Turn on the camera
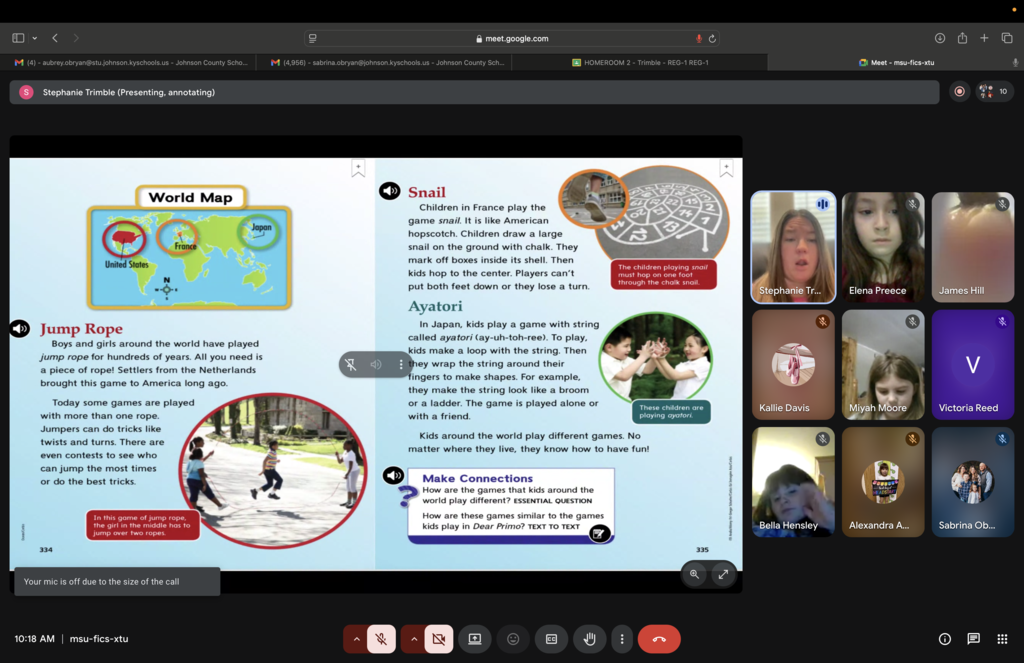Viewport: 1024px width, 663px height. (x=438, y=639)
